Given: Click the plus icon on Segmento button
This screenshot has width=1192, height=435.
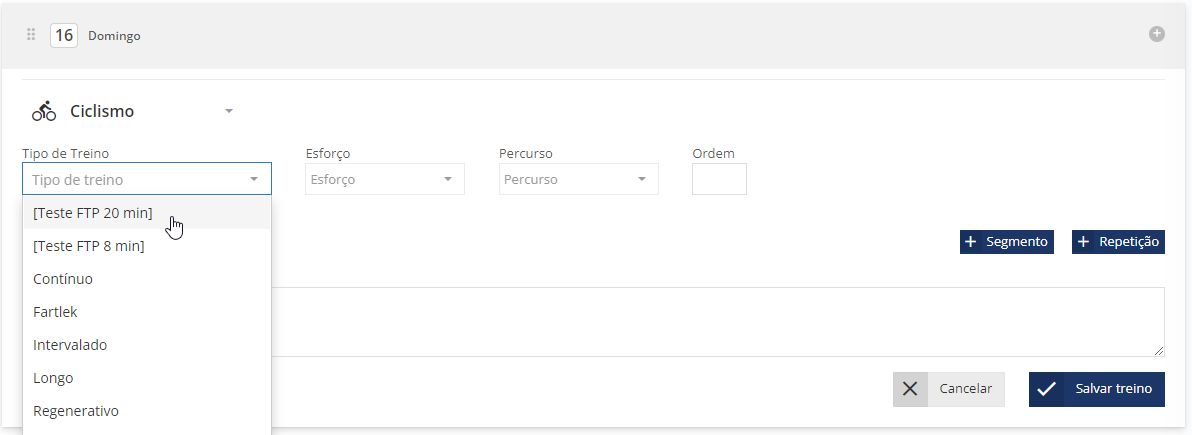Looking at the screenshot, I should point(970,242).
